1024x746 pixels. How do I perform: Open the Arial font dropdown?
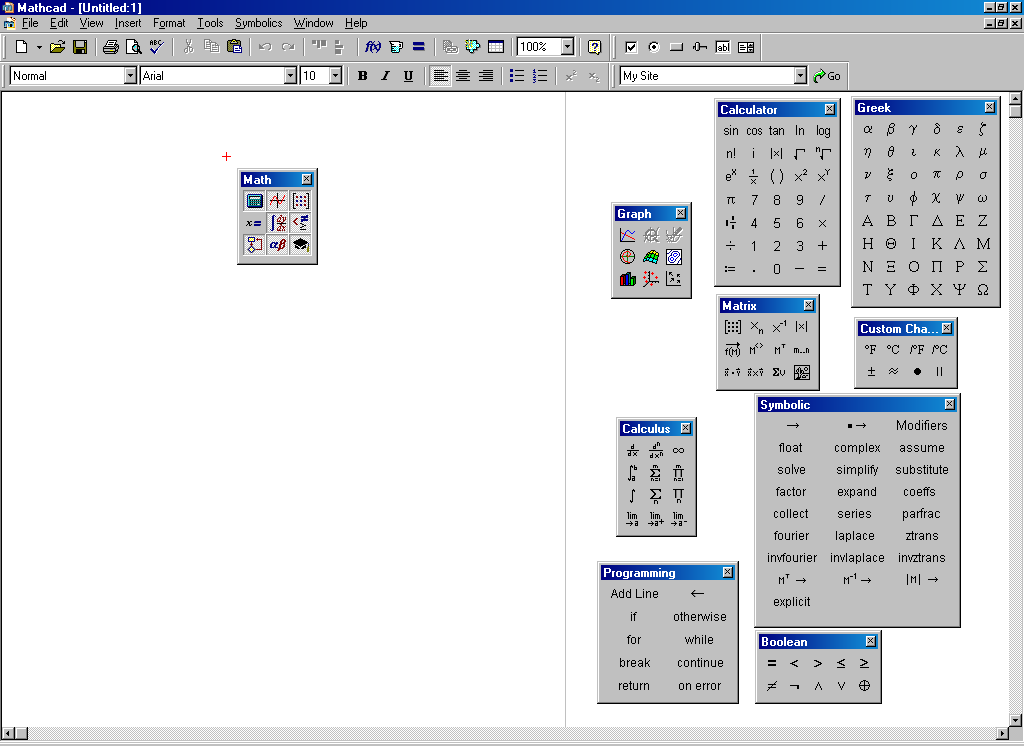point(291,76)
